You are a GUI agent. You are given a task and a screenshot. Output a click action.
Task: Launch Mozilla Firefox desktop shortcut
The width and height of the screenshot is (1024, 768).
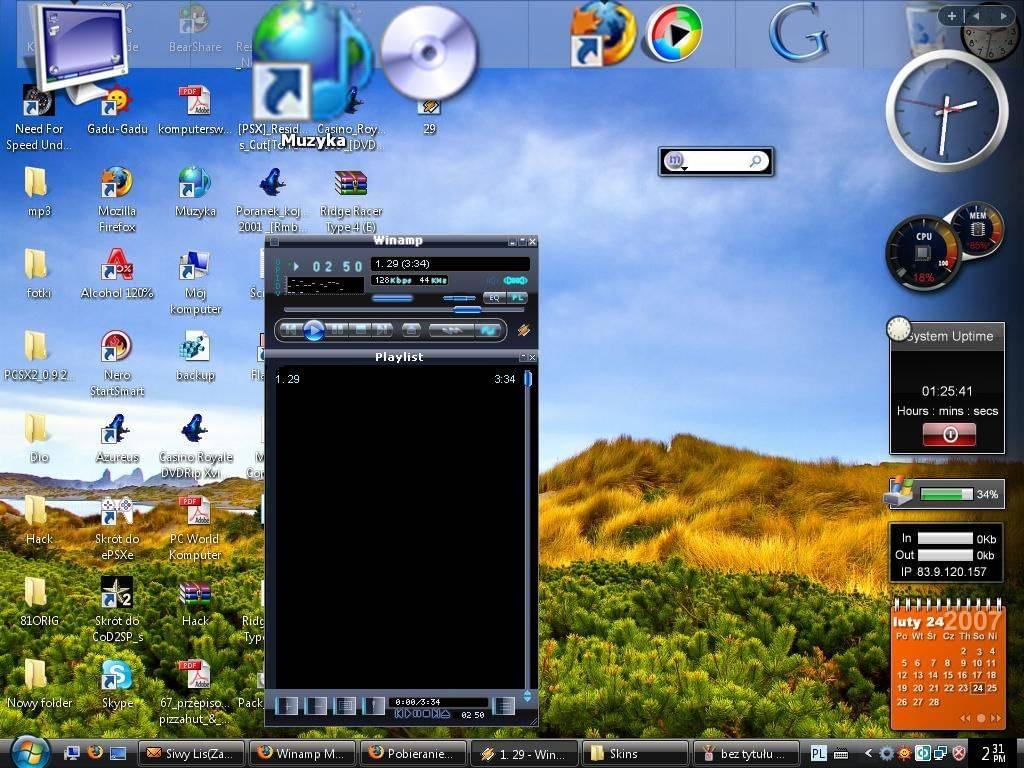pyautogui.click(x=117, y=199)
